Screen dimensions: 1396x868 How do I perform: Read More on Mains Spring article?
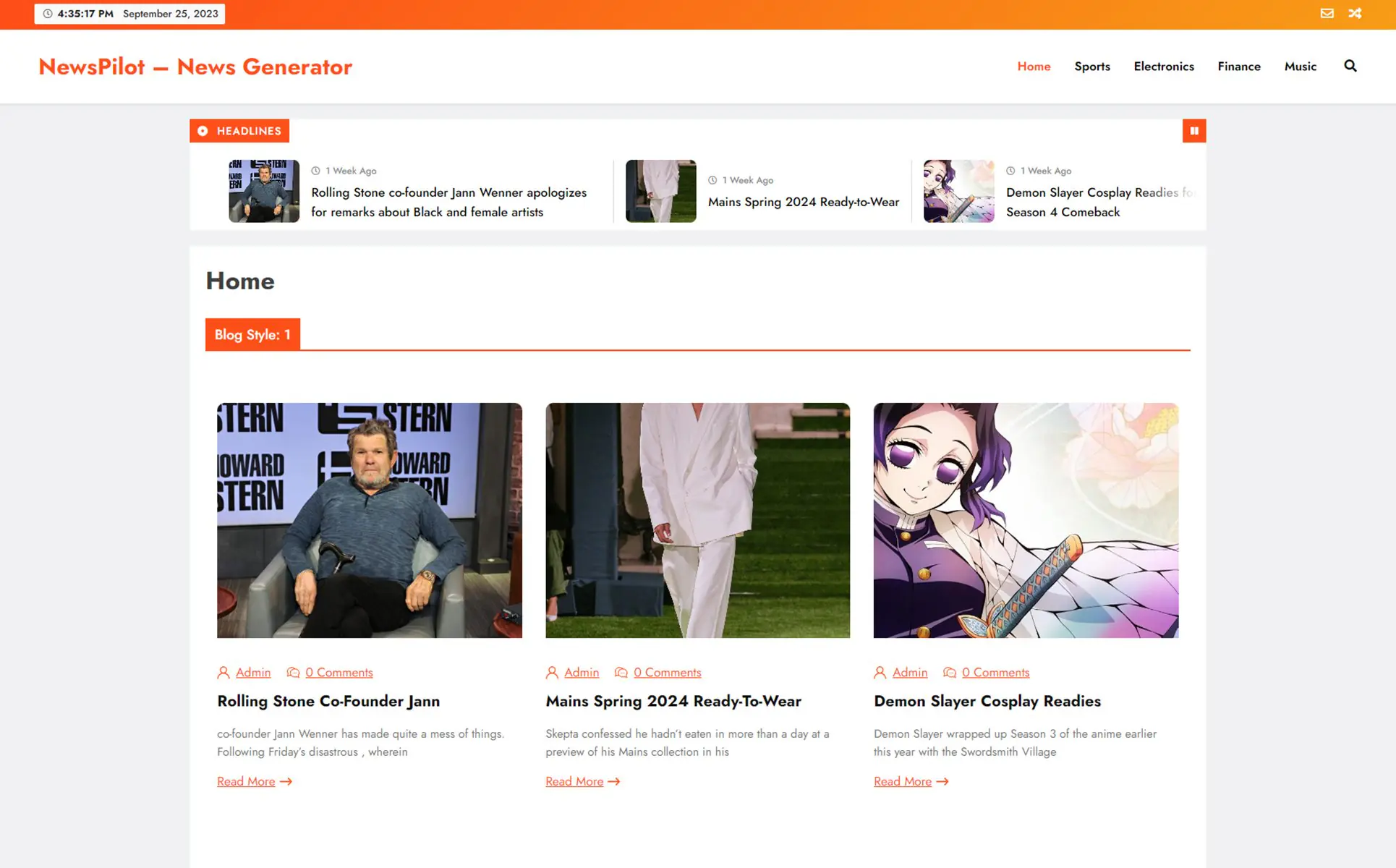574,782
